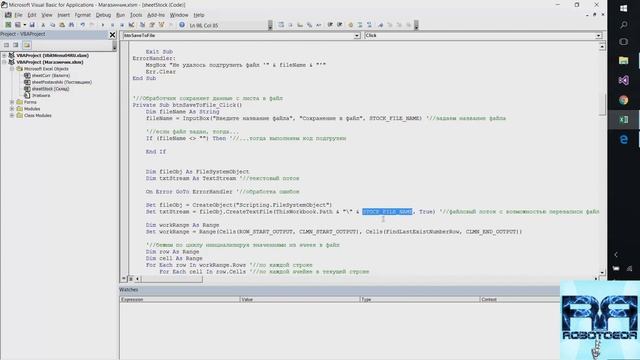Click the Indent icon on Edit toolbar
This screenshot has width=640, height=360.
[330, 25]
